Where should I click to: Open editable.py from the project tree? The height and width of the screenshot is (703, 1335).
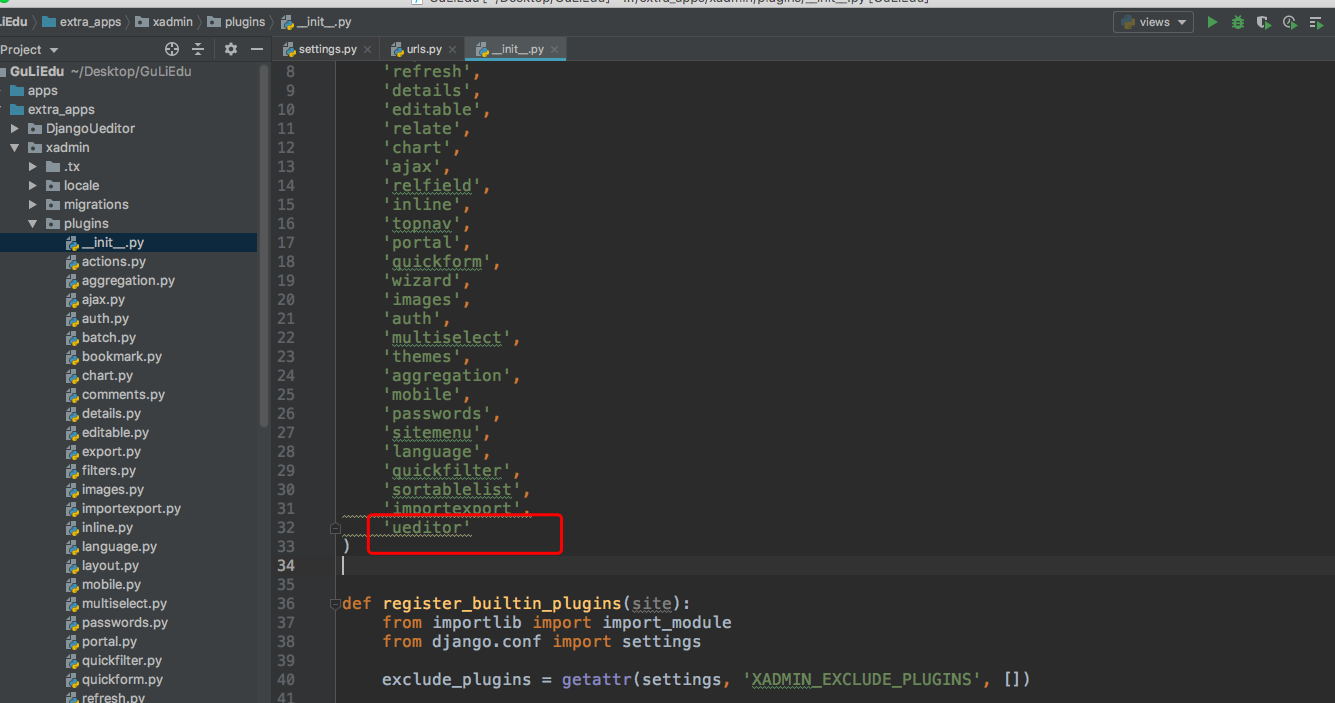(x=115, y=432)
